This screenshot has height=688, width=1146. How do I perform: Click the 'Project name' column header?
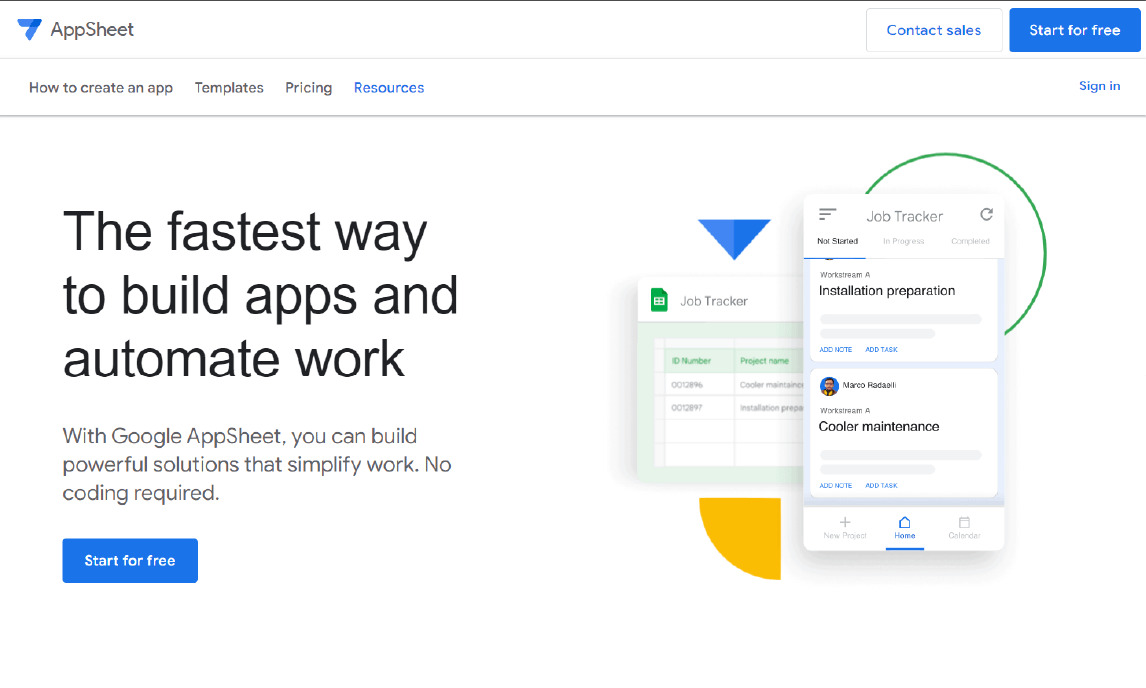coord(764,360)
